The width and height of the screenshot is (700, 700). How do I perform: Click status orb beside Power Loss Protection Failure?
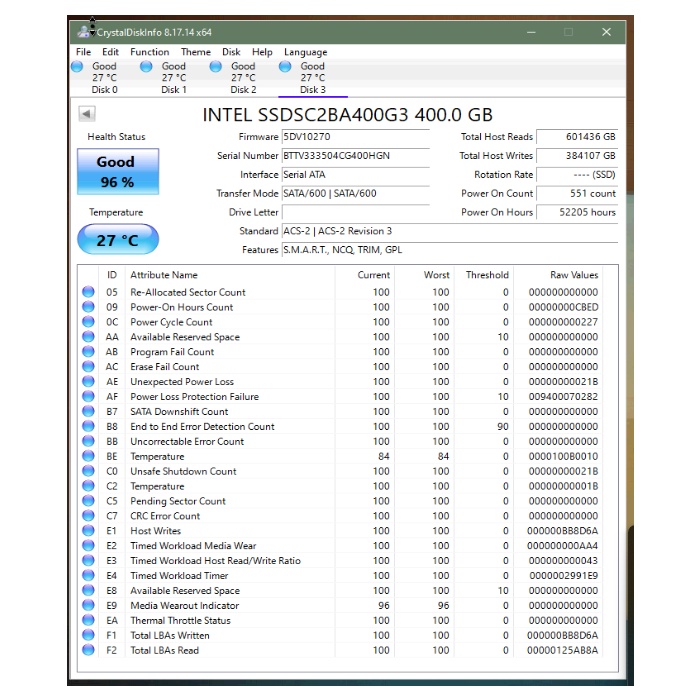click(x=88, y=397)
